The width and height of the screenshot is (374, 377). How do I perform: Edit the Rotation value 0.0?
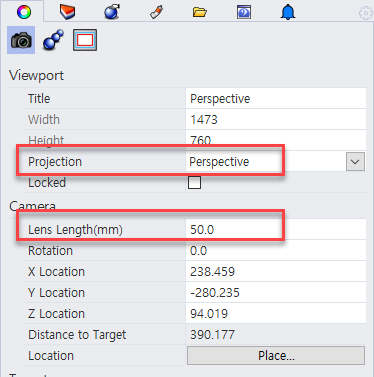(x=198, y=251)
